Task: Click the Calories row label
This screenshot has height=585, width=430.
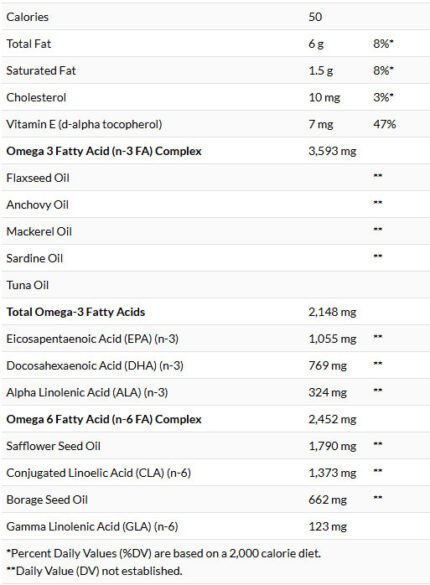Action: [x=27, y=17]
